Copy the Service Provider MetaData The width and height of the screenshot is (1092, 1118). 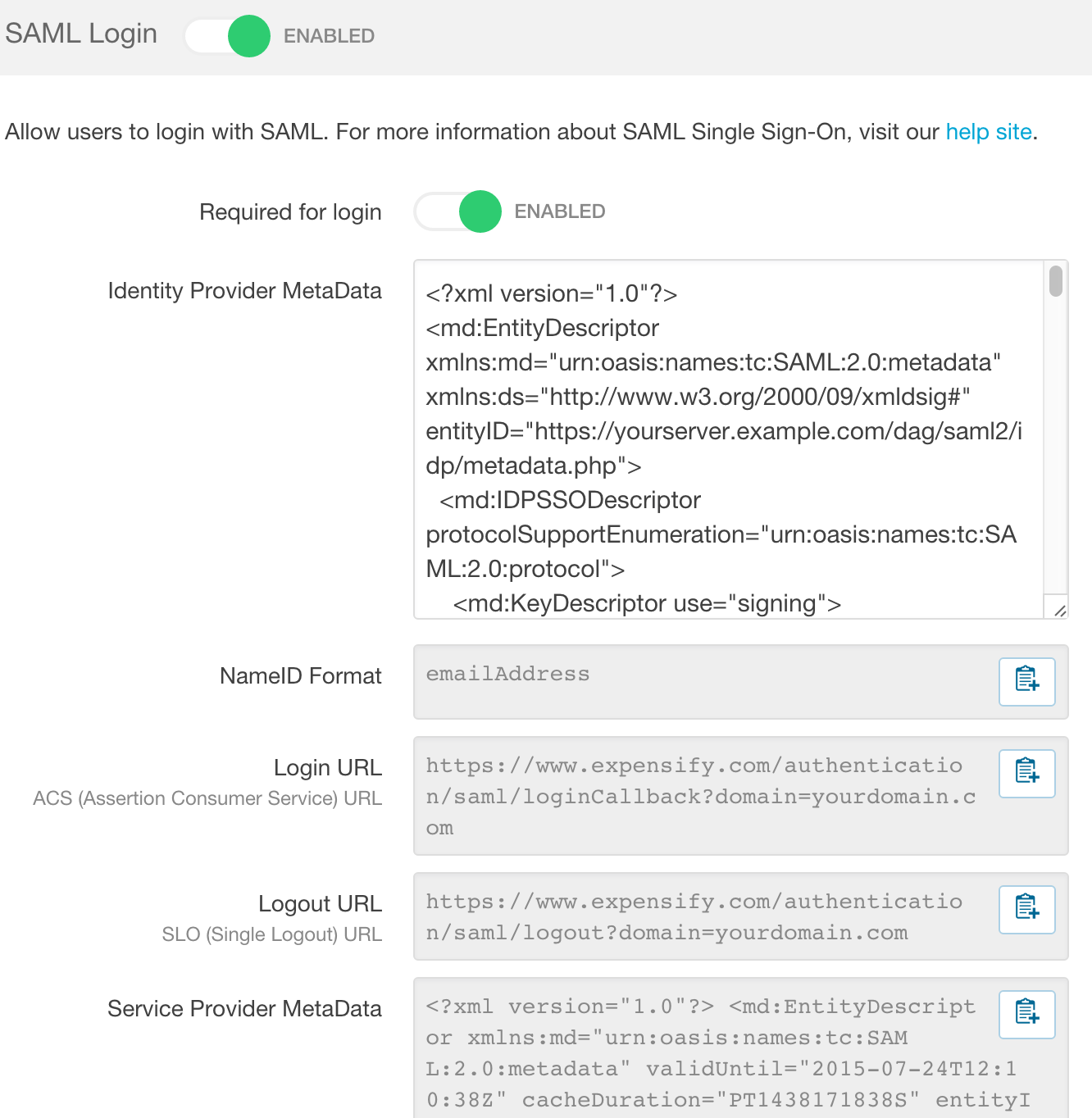point(1026,1014)
